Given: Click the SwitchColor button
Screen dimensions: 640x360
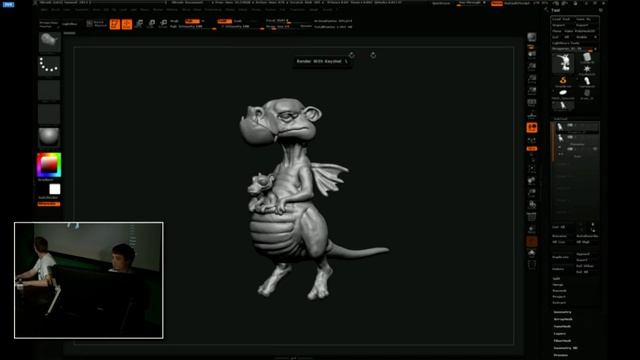Looking at the screenshot, I should [x=48, y=198].
